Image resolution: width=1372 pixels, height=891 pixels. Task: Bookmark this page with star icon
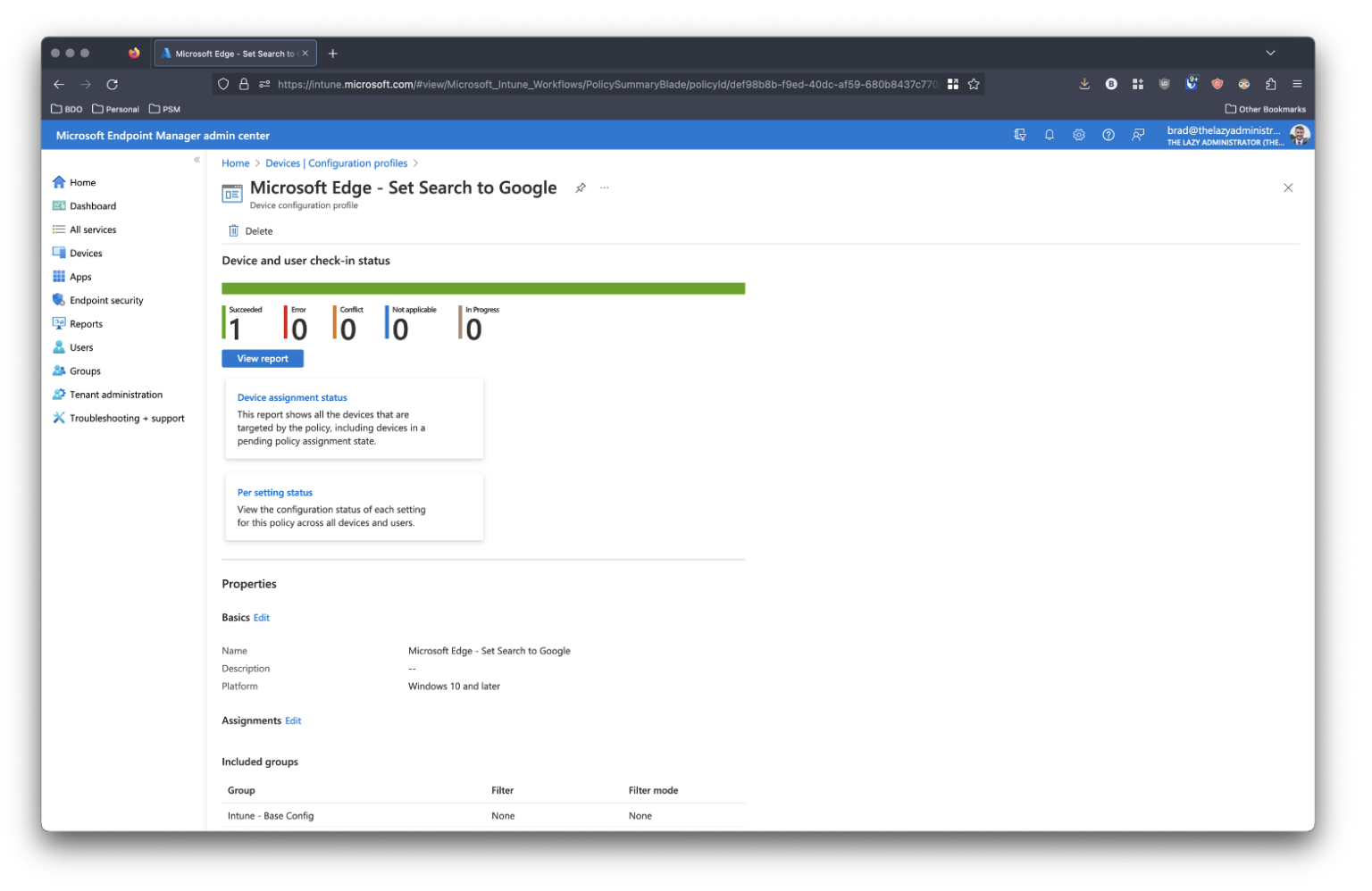point(974,84)
